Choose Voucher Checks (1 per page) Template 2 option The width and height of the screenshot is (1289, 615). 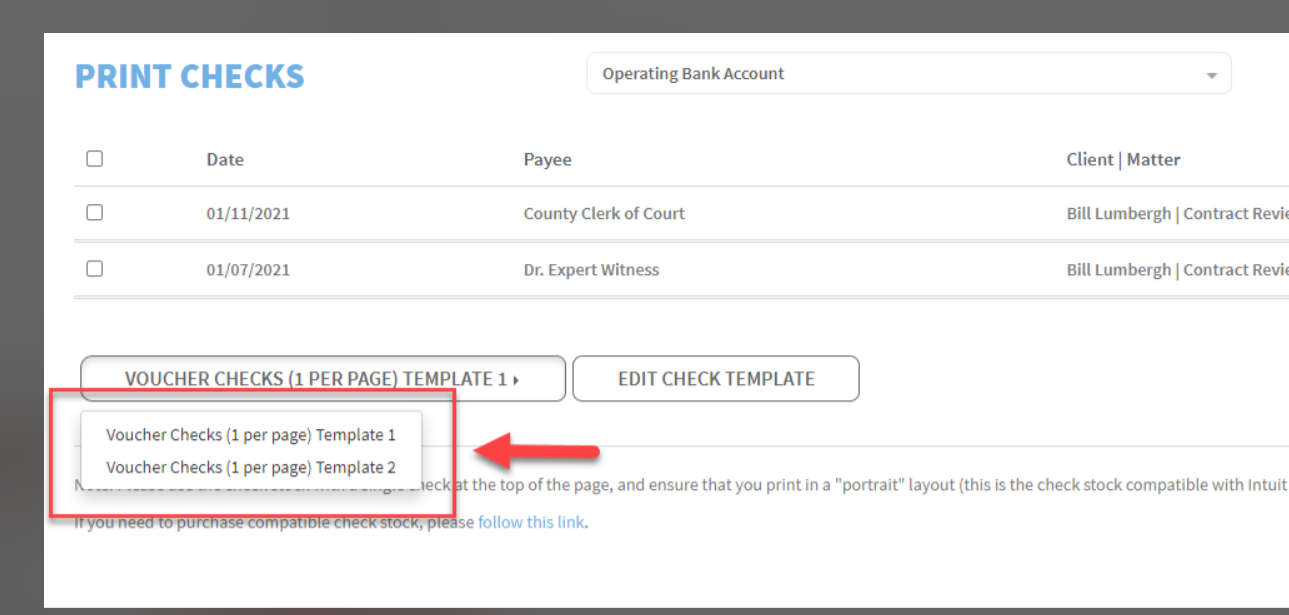251,467
